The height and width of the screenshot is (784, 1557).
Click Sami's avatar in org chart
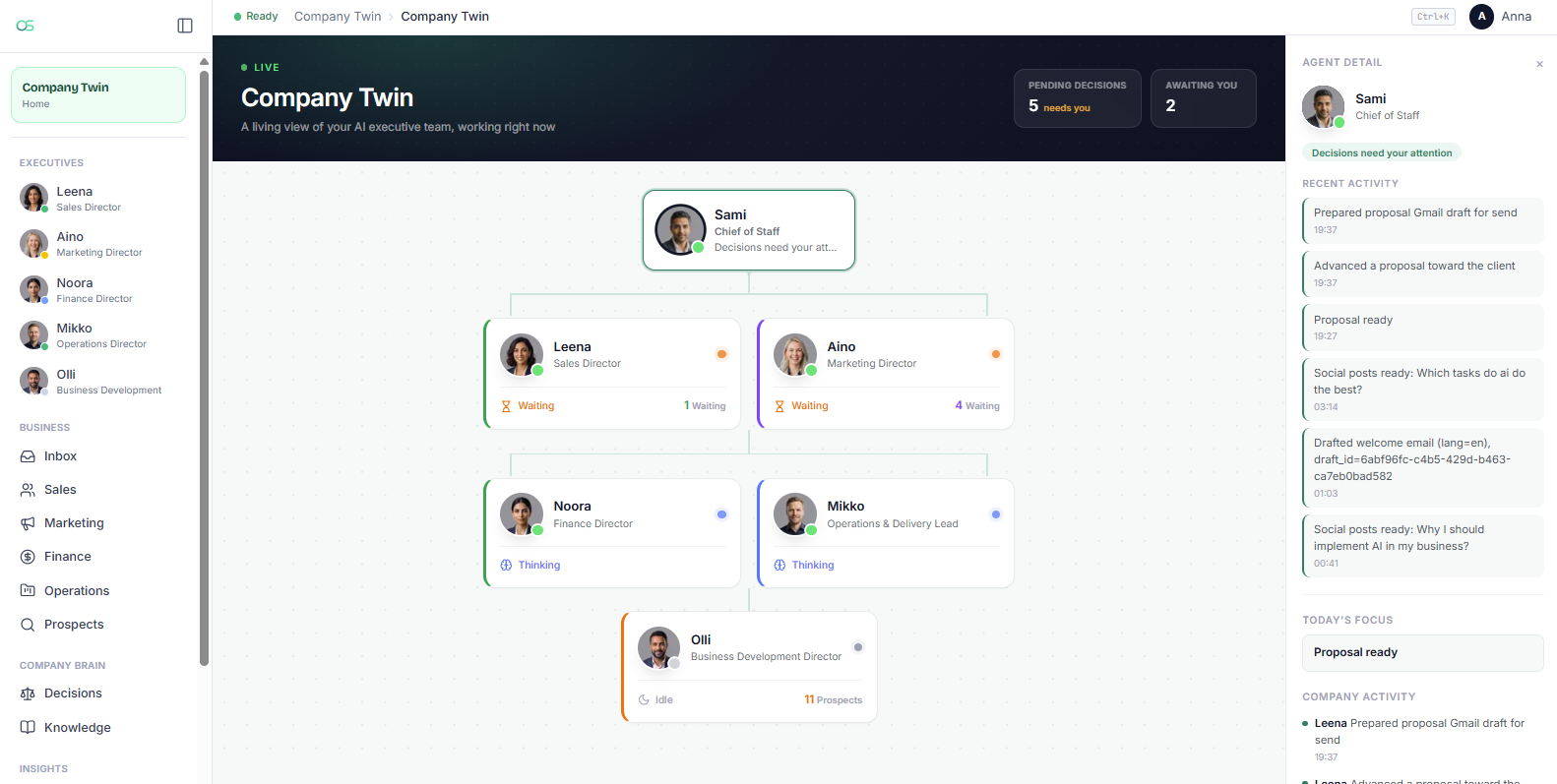coord(680,229)
